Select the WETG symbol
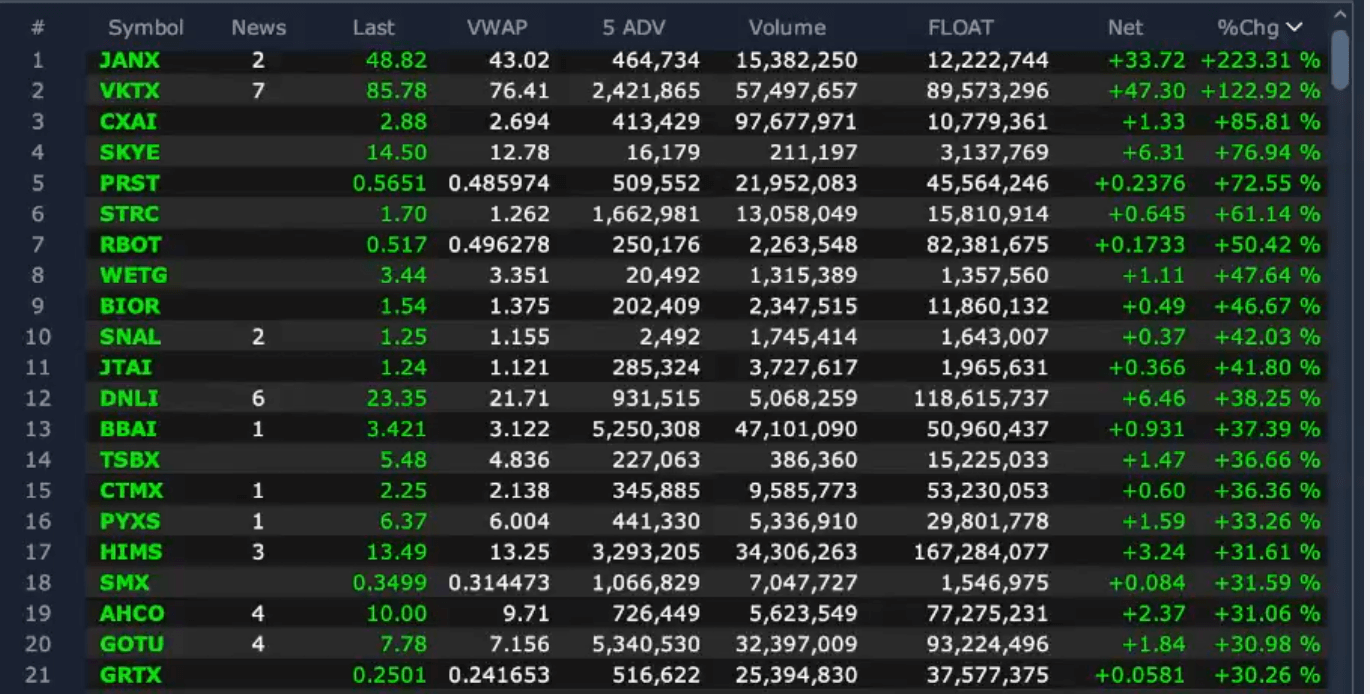 pyautogui.click(x=133, y=275)
